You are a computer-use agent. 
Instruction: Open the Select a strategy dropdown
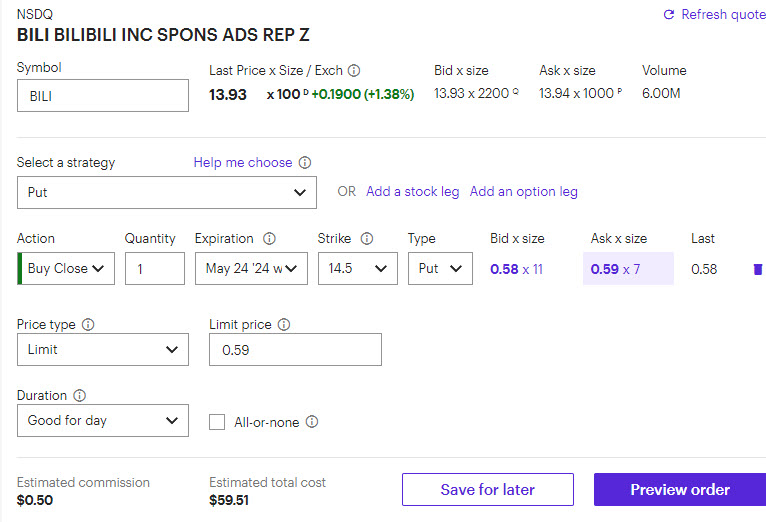pyautogui.click(x=167, y=192)
